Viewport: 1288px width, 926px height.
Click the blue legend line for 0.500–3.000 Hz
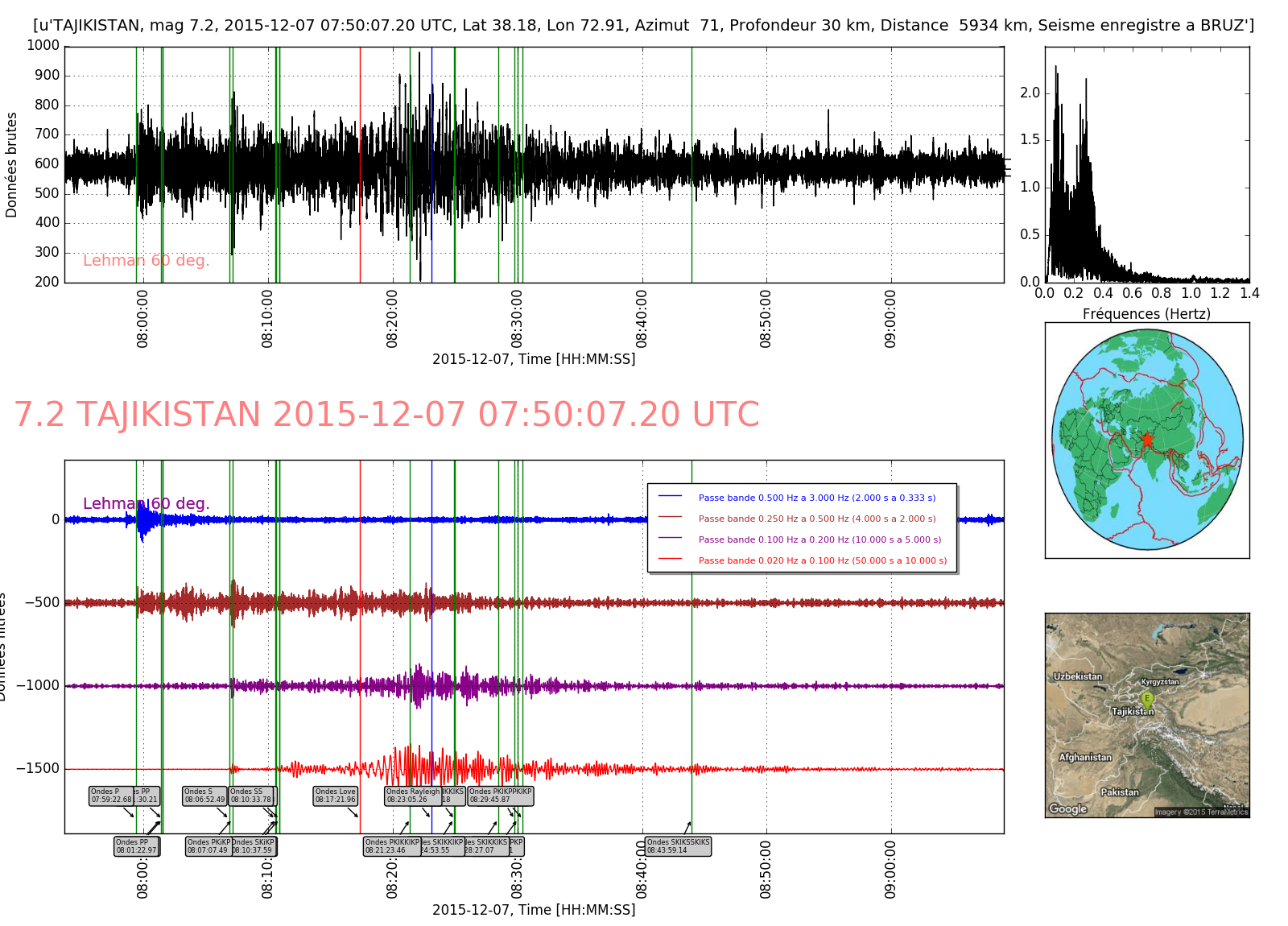[669, 497]
